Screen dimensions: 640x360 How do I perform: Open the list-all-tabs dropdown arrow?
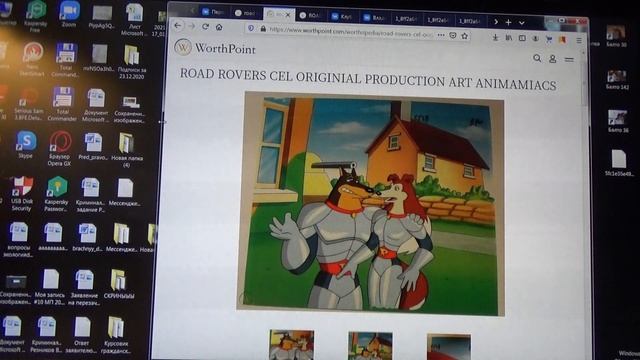click(x=522, y=23)
